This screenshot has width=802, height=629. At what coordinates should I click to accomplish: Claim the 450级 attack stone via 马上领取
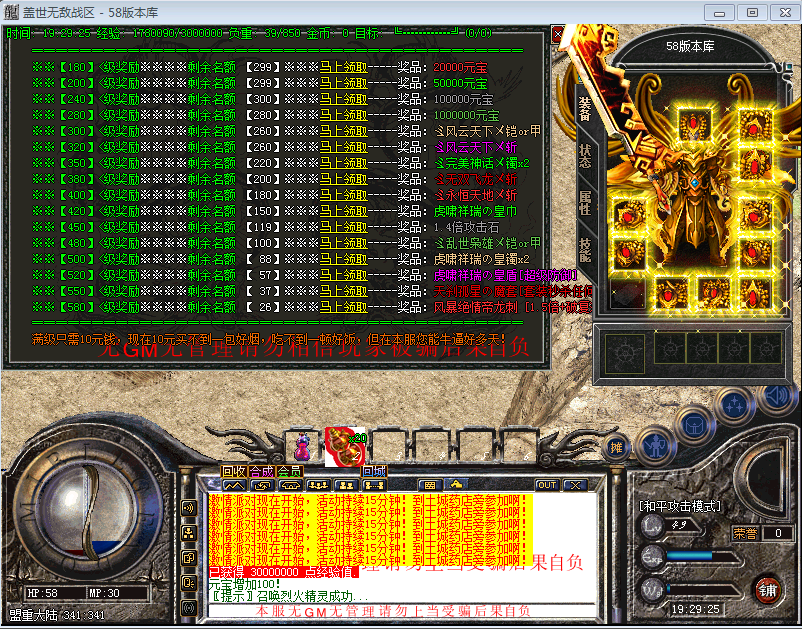[x=344, y=227]
